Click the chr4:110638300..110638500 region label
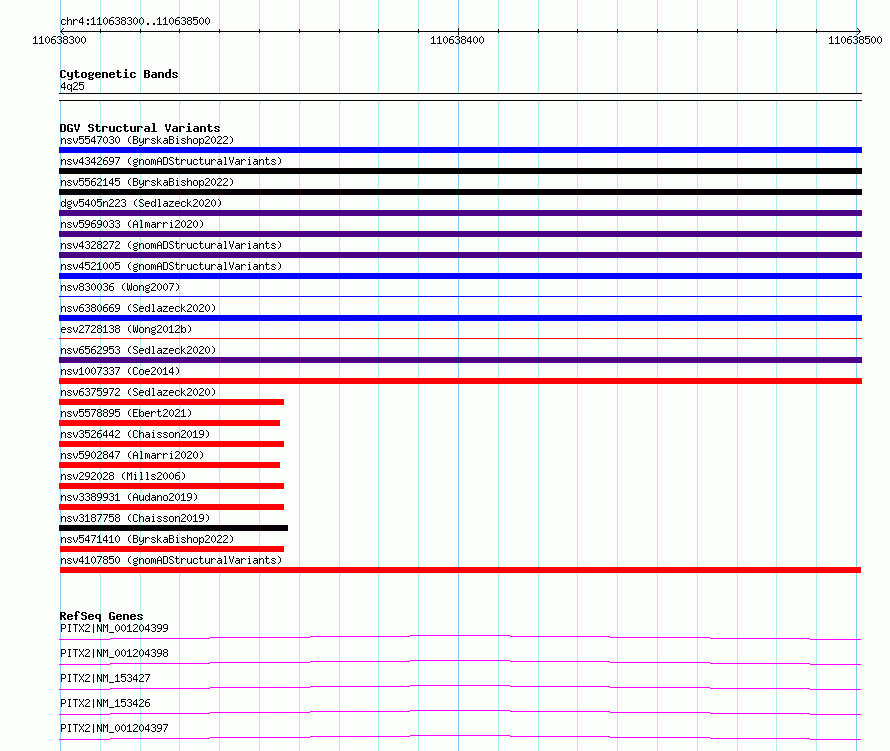This screenshot has height=751, width=890. (135, 21)
